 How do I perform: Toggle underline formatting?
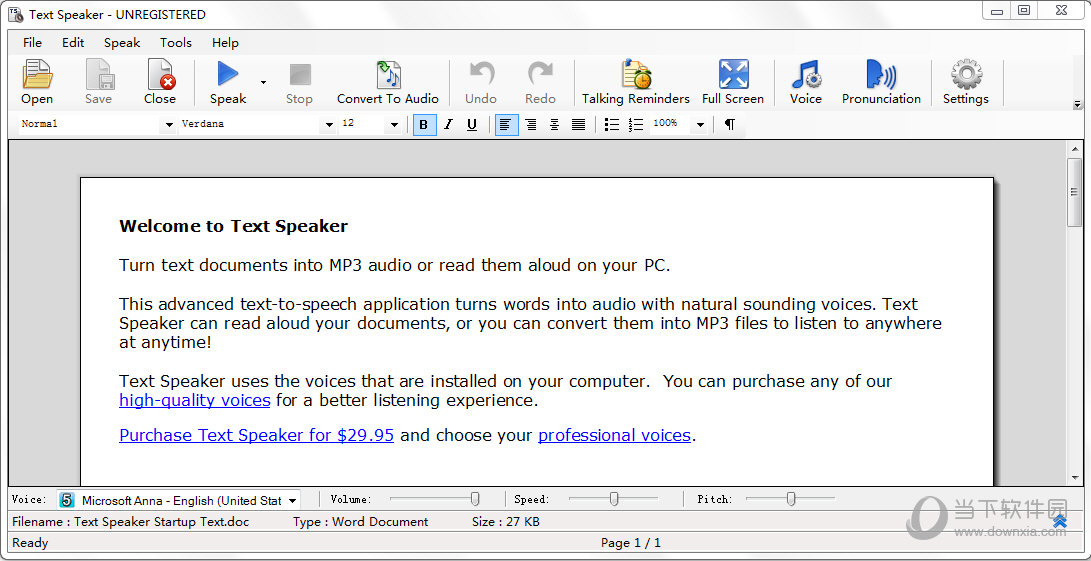click(472, 125)
